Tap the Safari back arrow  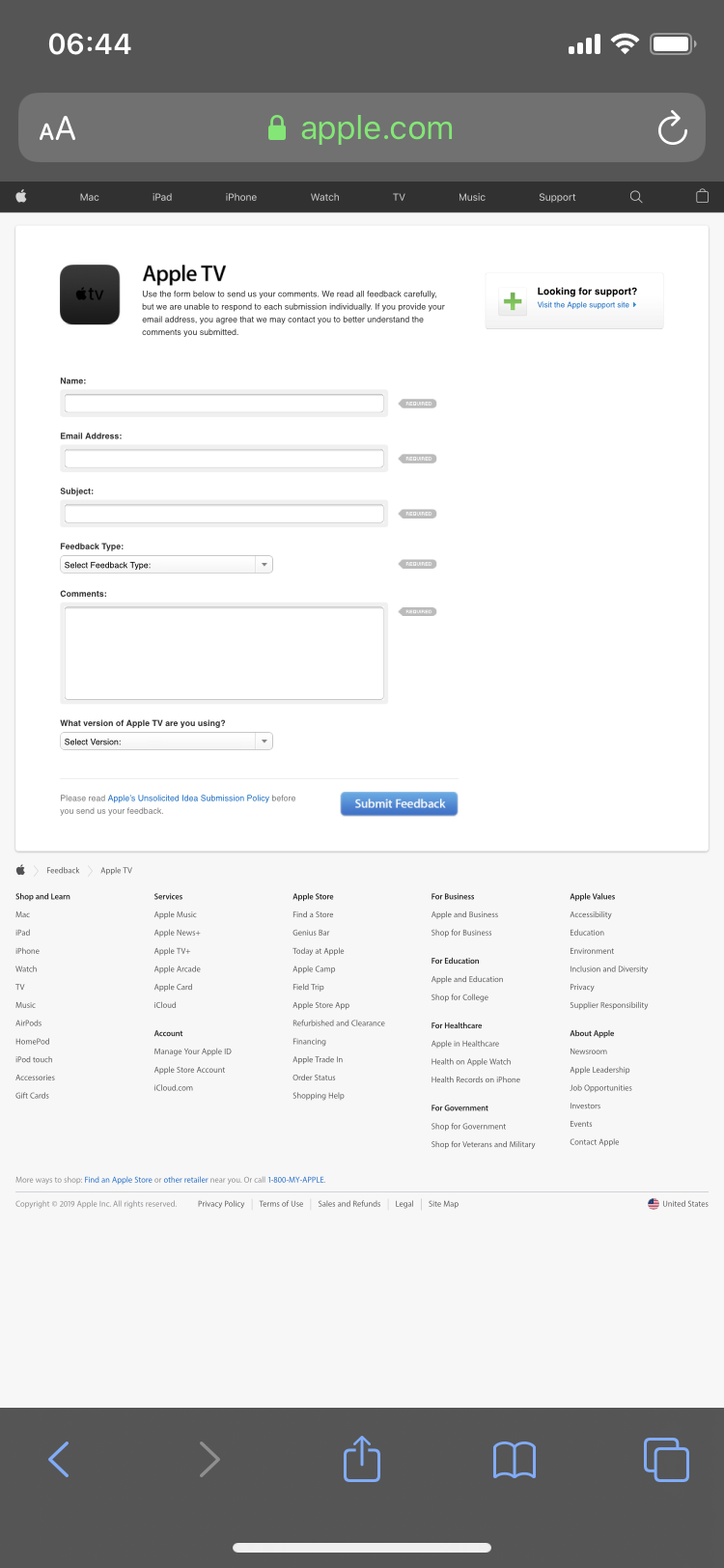pos(59,1459)
